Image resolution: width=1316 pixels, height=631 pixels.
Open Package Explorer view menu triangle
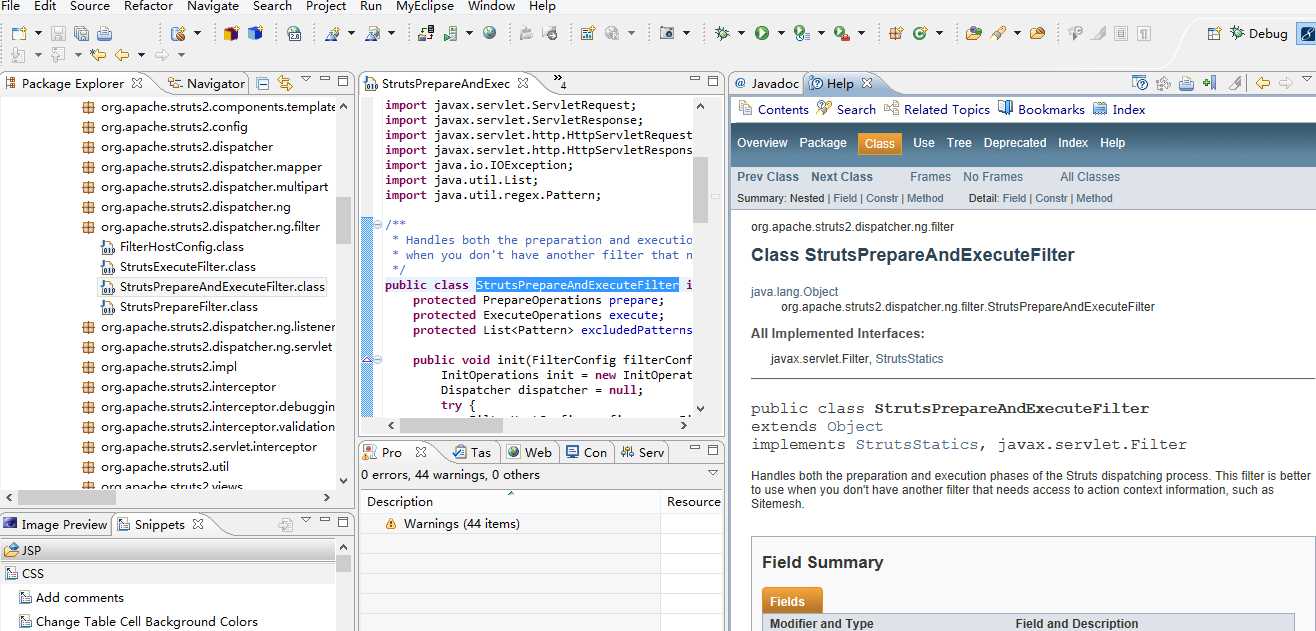(306, 81)
